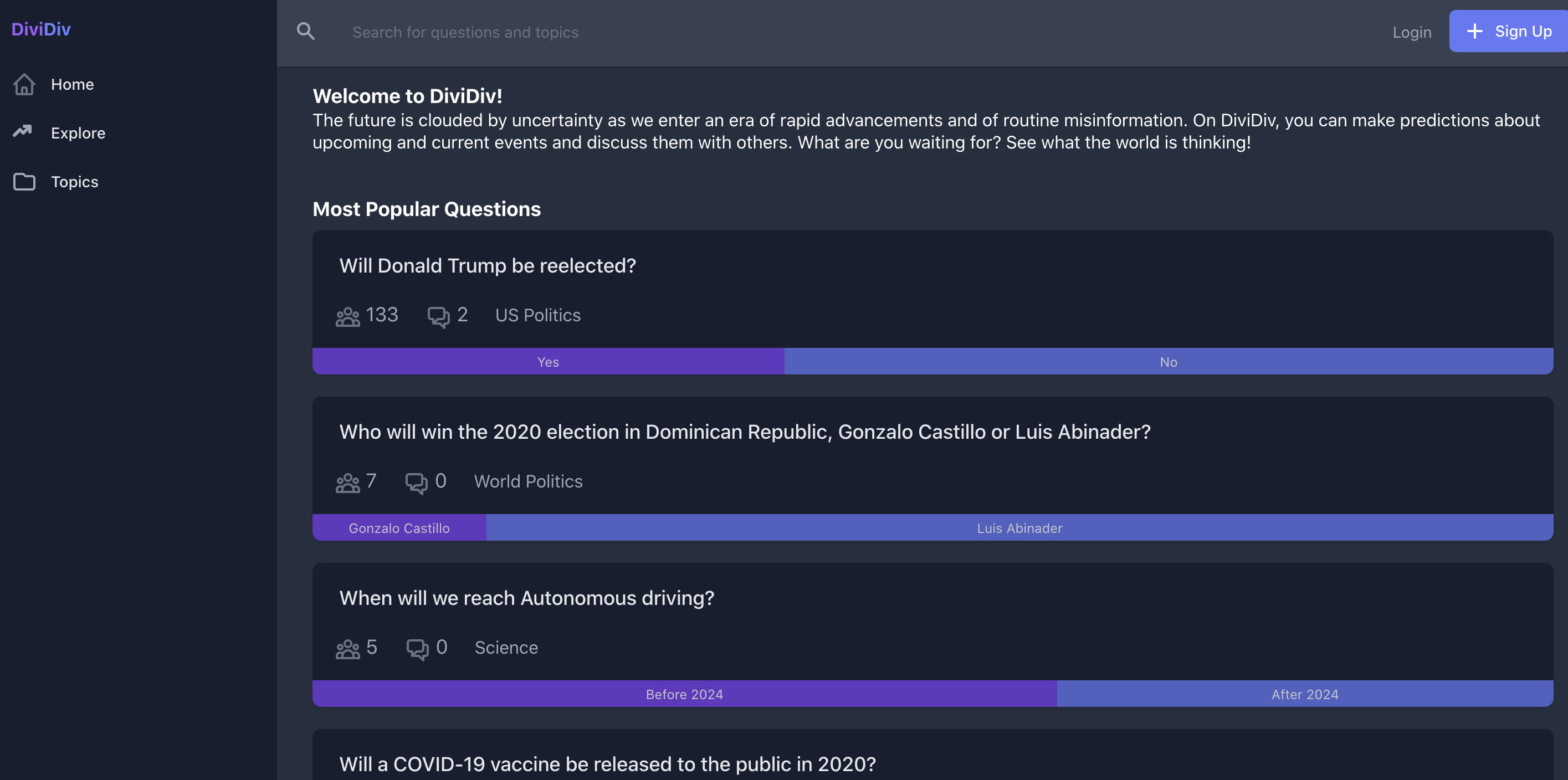Click the plus icon on Sign Up

tap(1474, 32)
